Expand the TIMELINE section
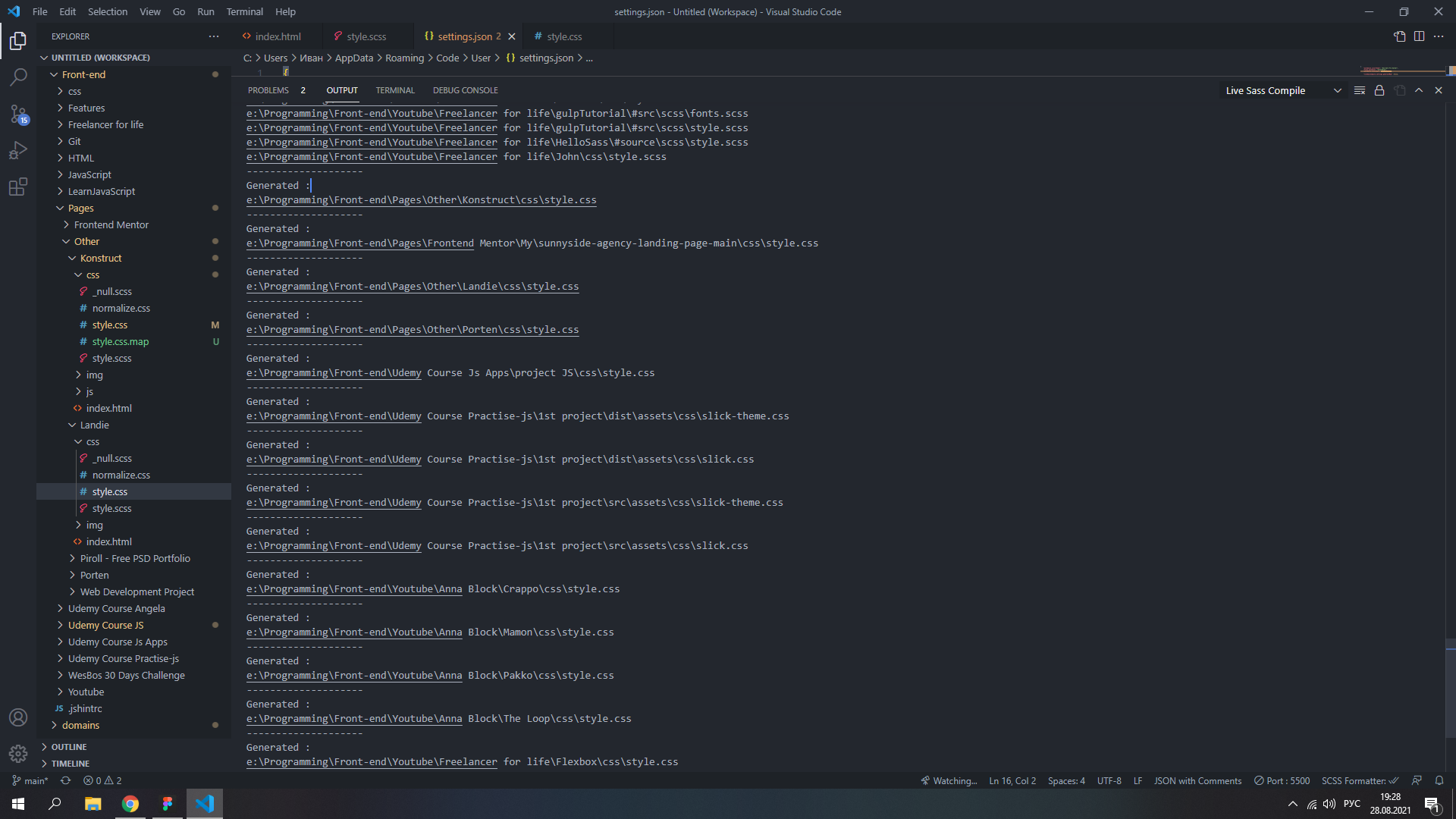The height and width of the screenshot is (819, 1456). [133, 764]
